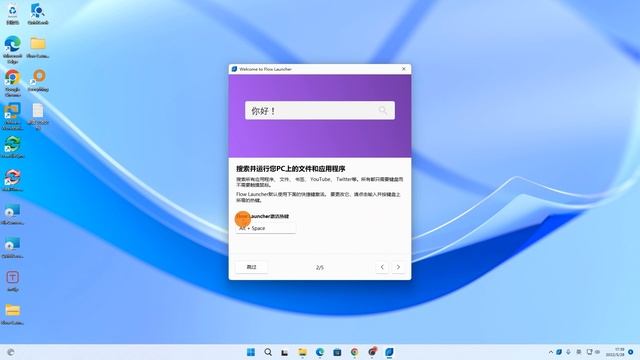Select the Microsoft Edge desktop shortcut
Viewport: 640px width, 360px height.
13,49
